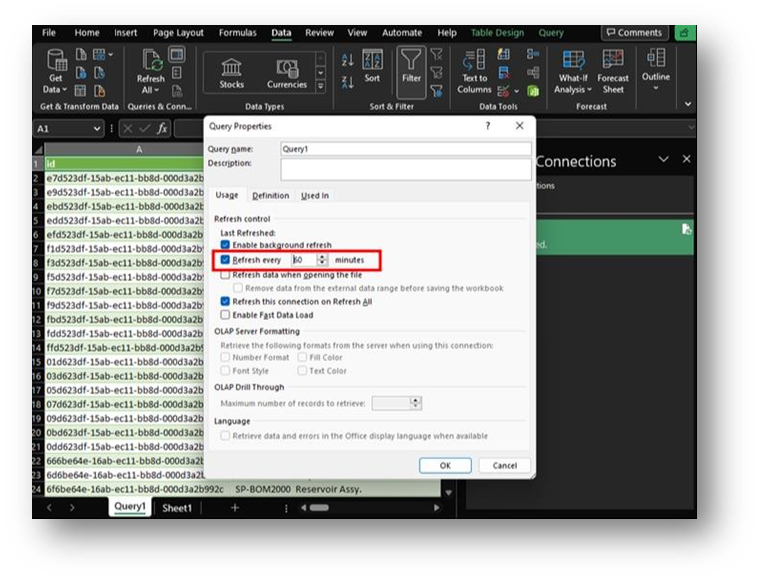Open the custom Sort dialog

[x=372, y=66]
